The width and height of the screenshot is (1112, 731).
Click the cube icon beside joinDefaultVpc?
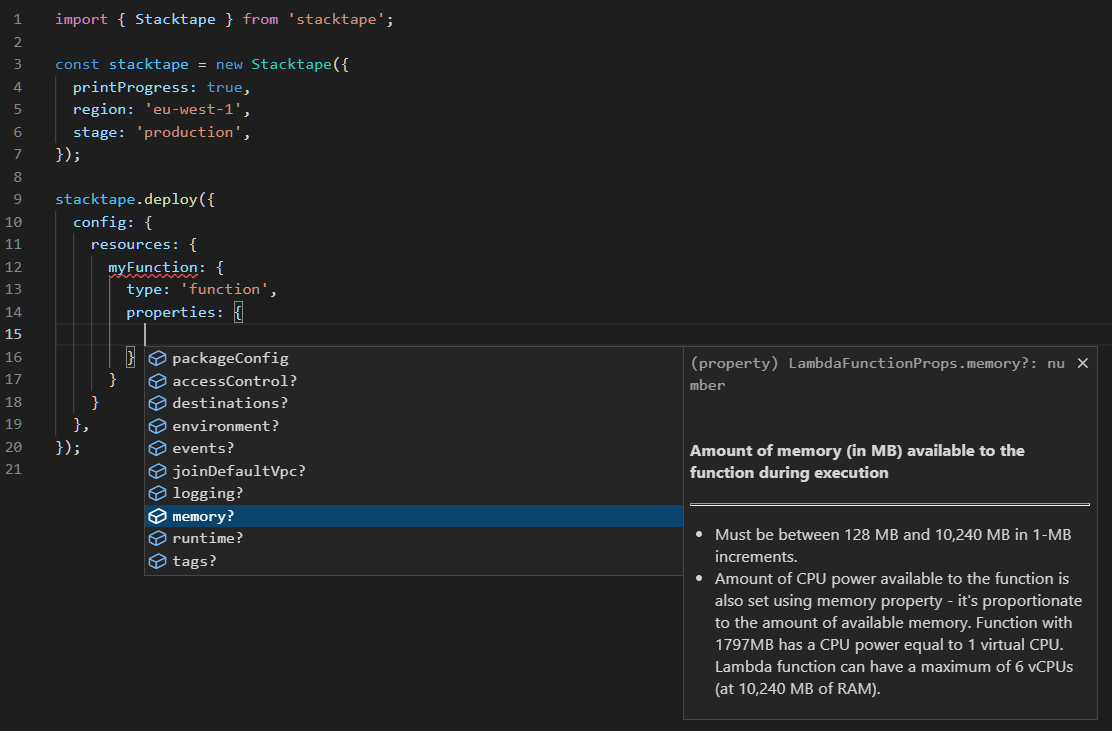[157, 471]
